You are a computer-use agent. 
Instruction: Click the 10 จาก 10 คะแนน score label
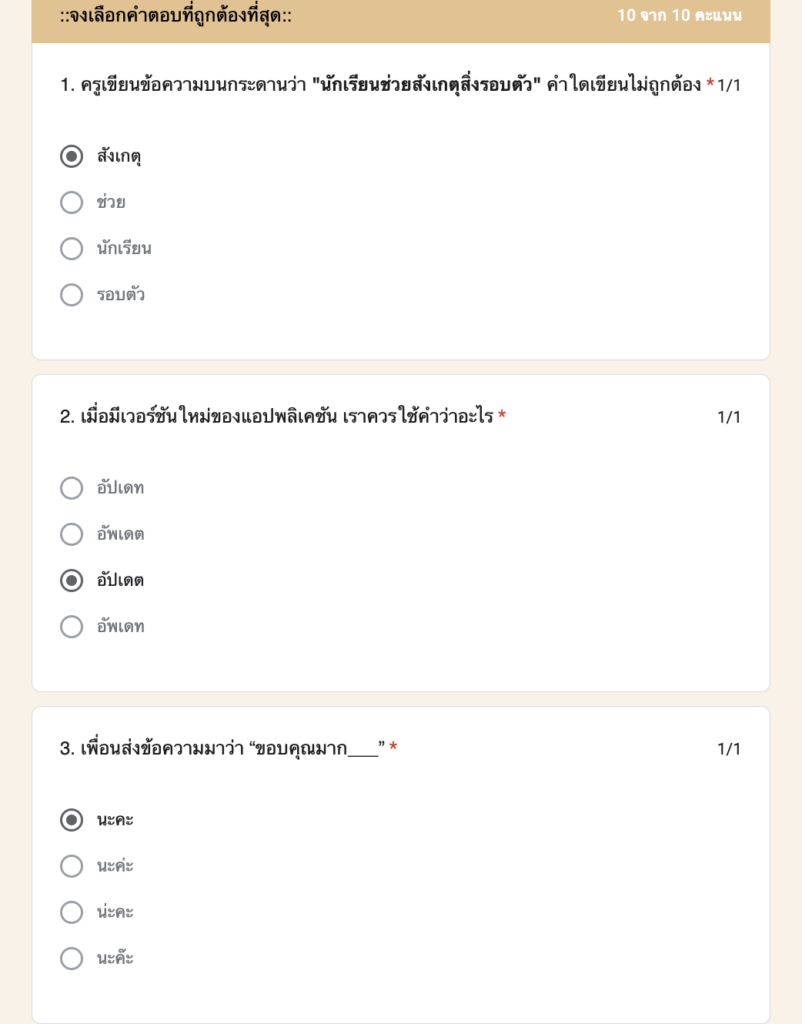679,15
